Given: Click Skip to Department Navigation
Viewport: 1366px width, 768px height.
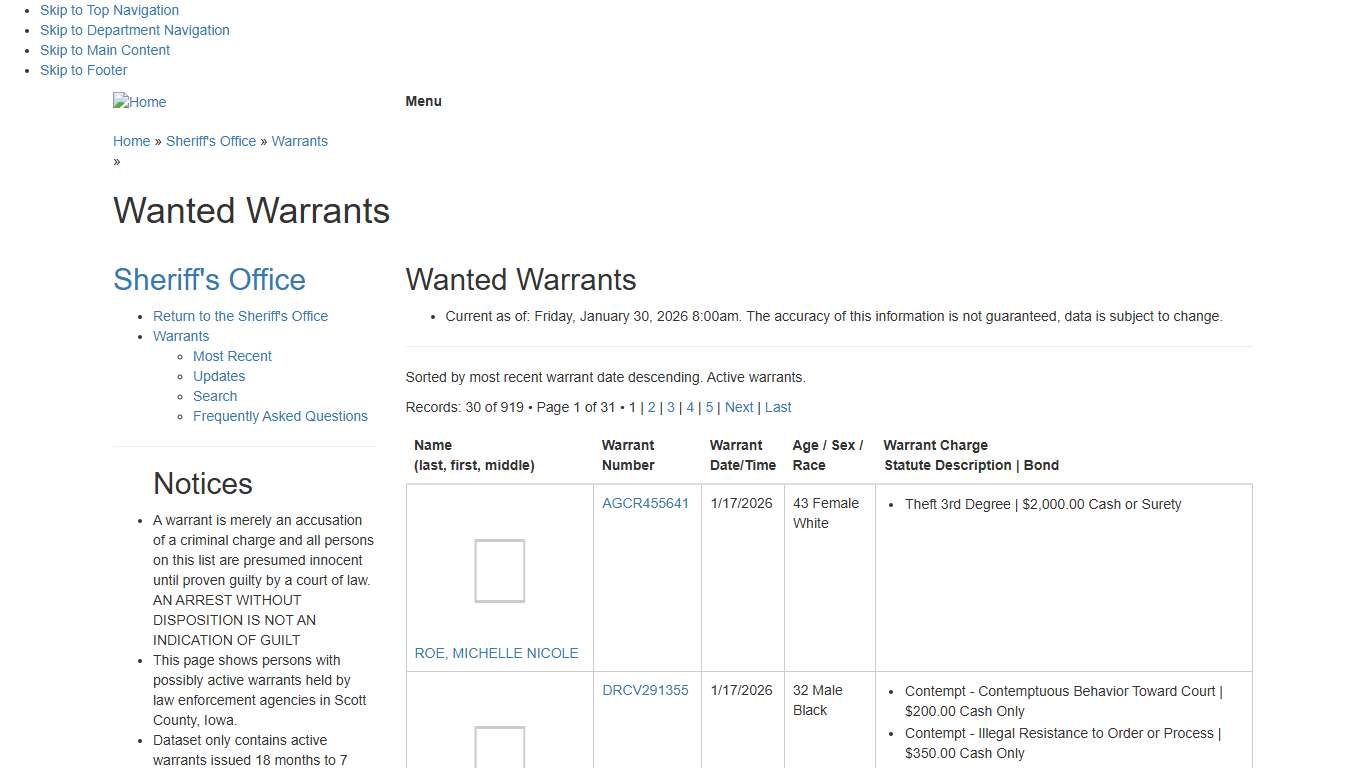Looking at the screenshot, I should [x=134, y=30].
